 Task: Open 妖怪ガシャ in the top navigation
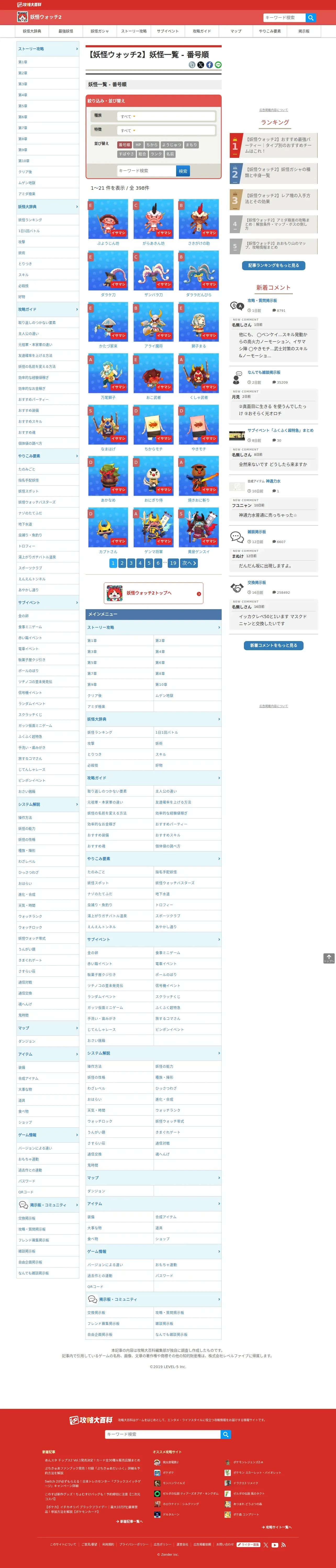[x=100, y=31]
